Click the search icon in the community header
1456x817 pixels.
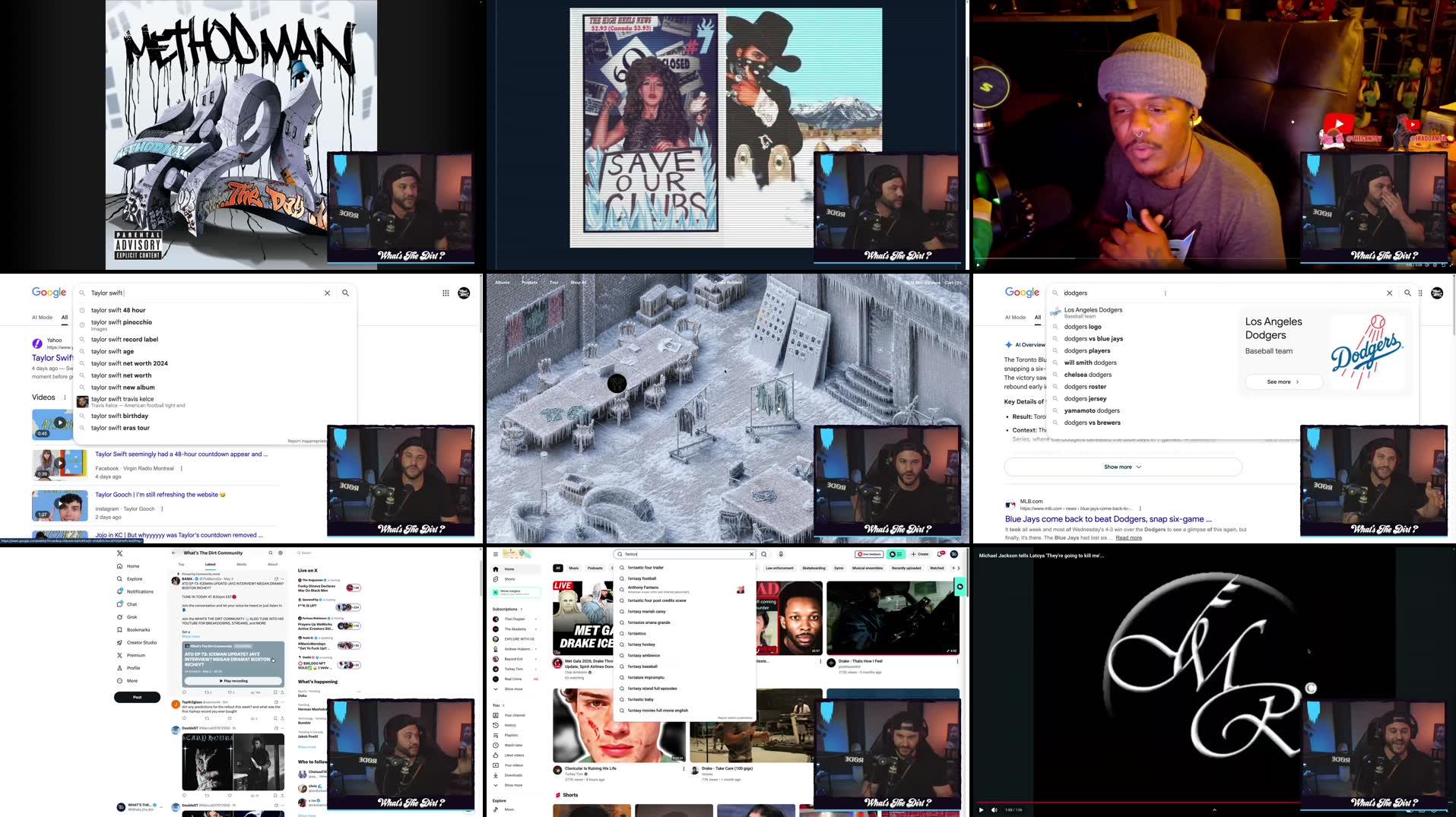point(271,553)
